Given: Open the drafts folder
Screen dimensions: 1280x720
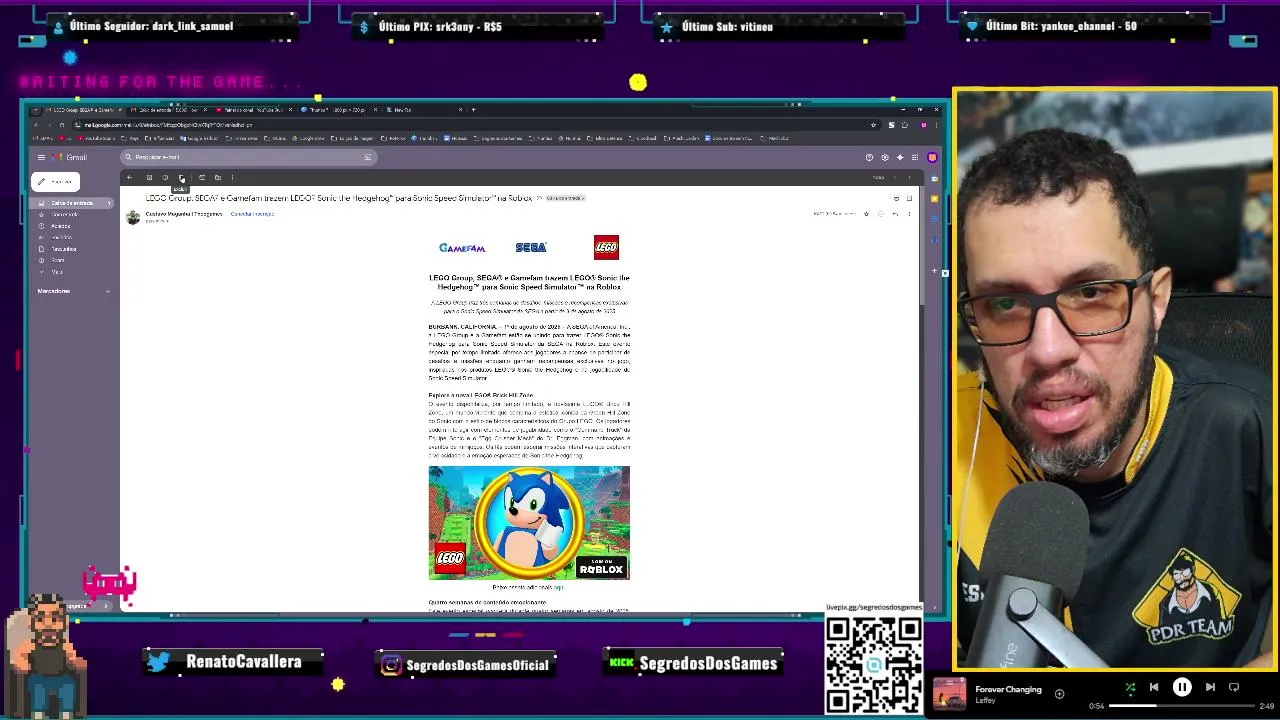Looking at the screenshot, I should pyautogui.click(x=63, y=249).
